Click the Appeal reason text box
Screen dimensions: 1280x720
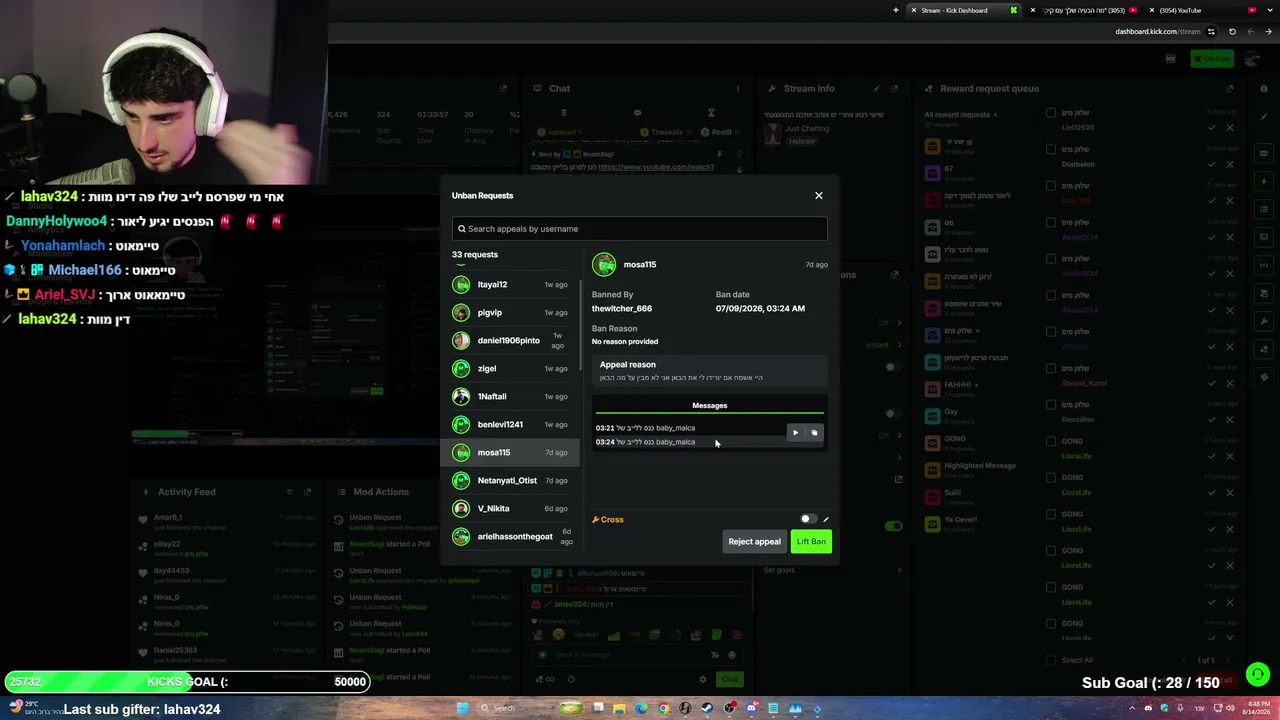click(x=710, y=371)
